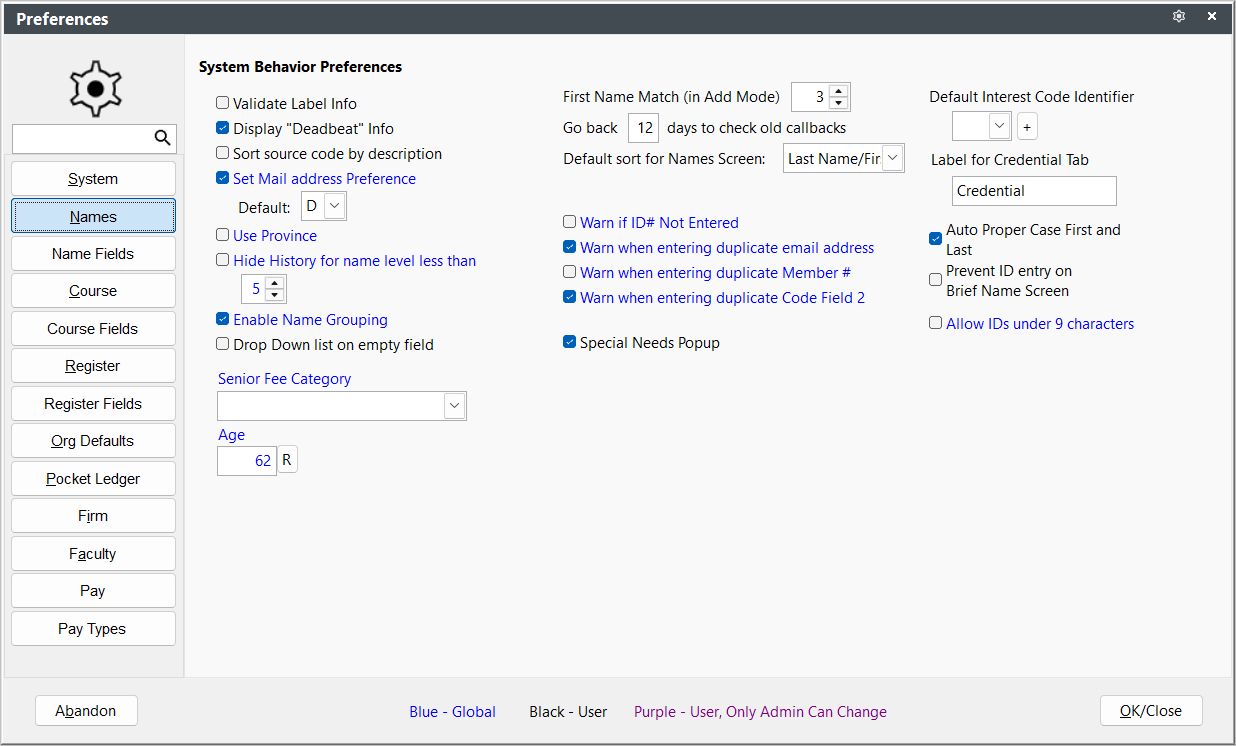Click "System Behavior Preferences" heading
This screenshot has width=1236, height=746.
point(300,67)
